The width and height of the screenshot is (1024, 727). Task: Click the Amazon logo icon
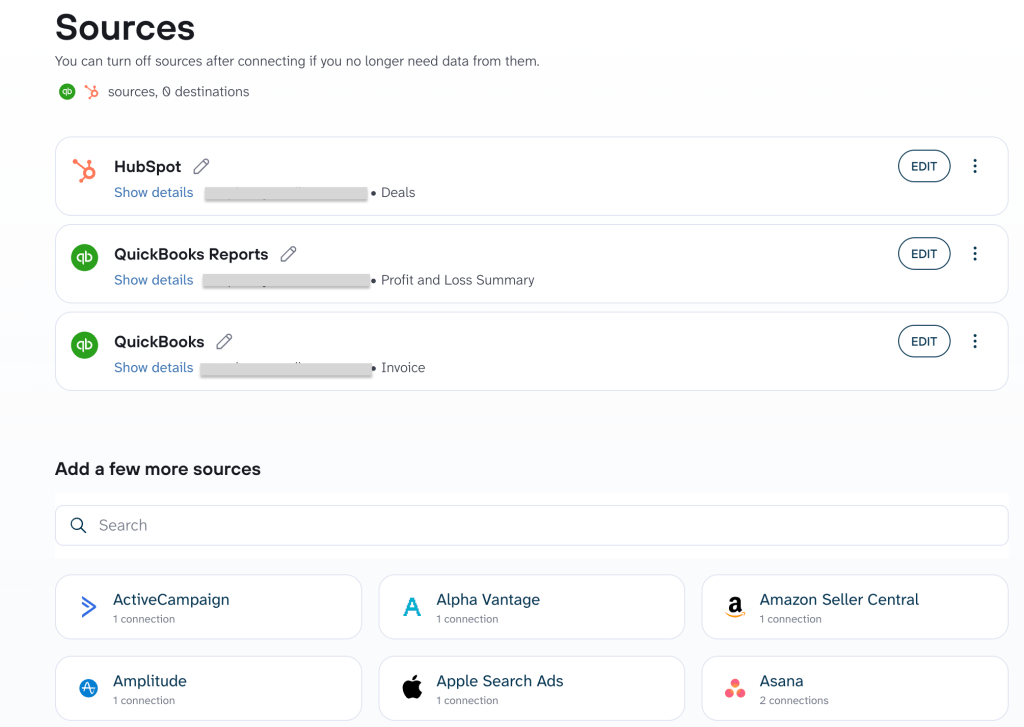point(735,607)
